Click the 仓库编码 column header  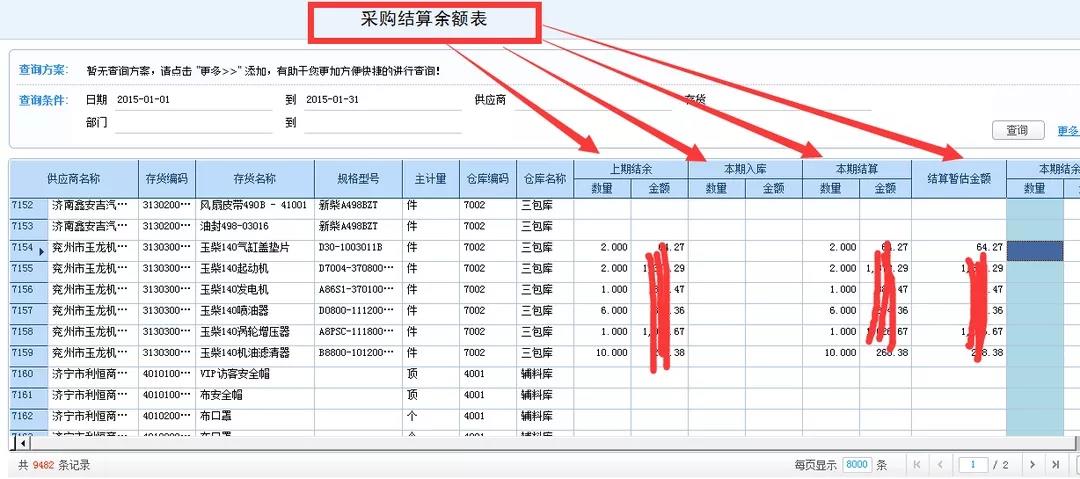[488, 179]
